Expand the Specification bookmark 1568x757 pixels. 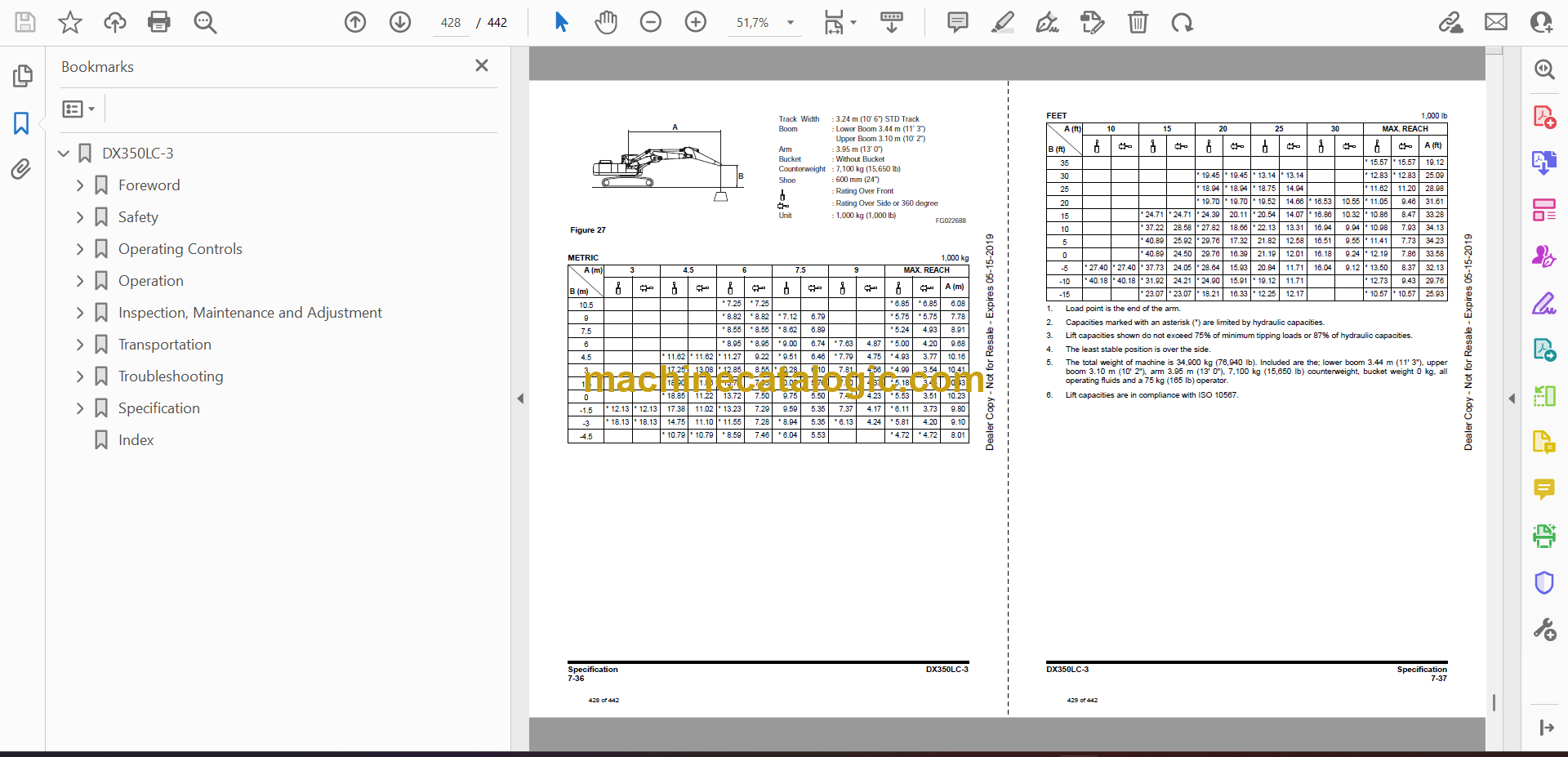coord(80,408)
